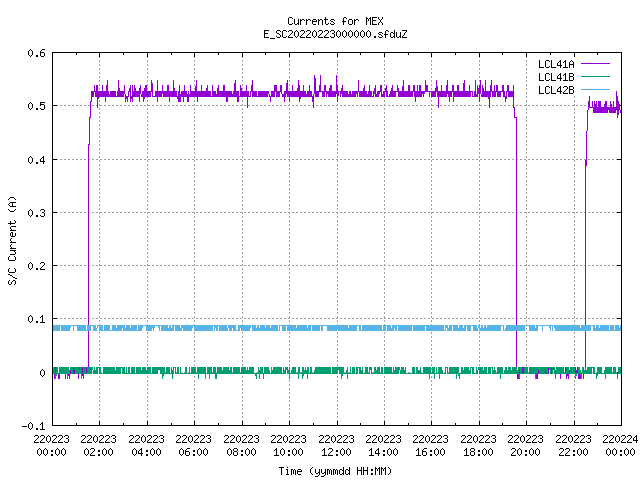Click the -0.1 y-axis tick value
640x480 pixels.
pos(33,426)
